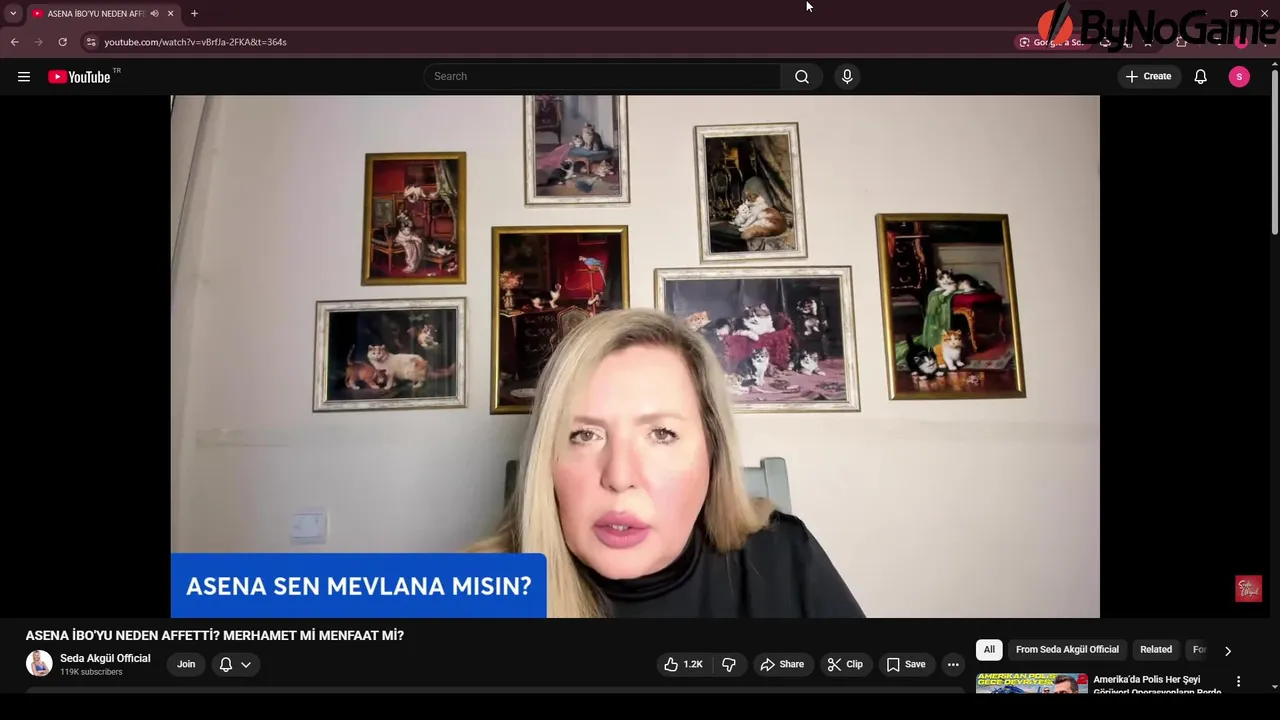Open more actions three-dot menu

coord(953,664)
